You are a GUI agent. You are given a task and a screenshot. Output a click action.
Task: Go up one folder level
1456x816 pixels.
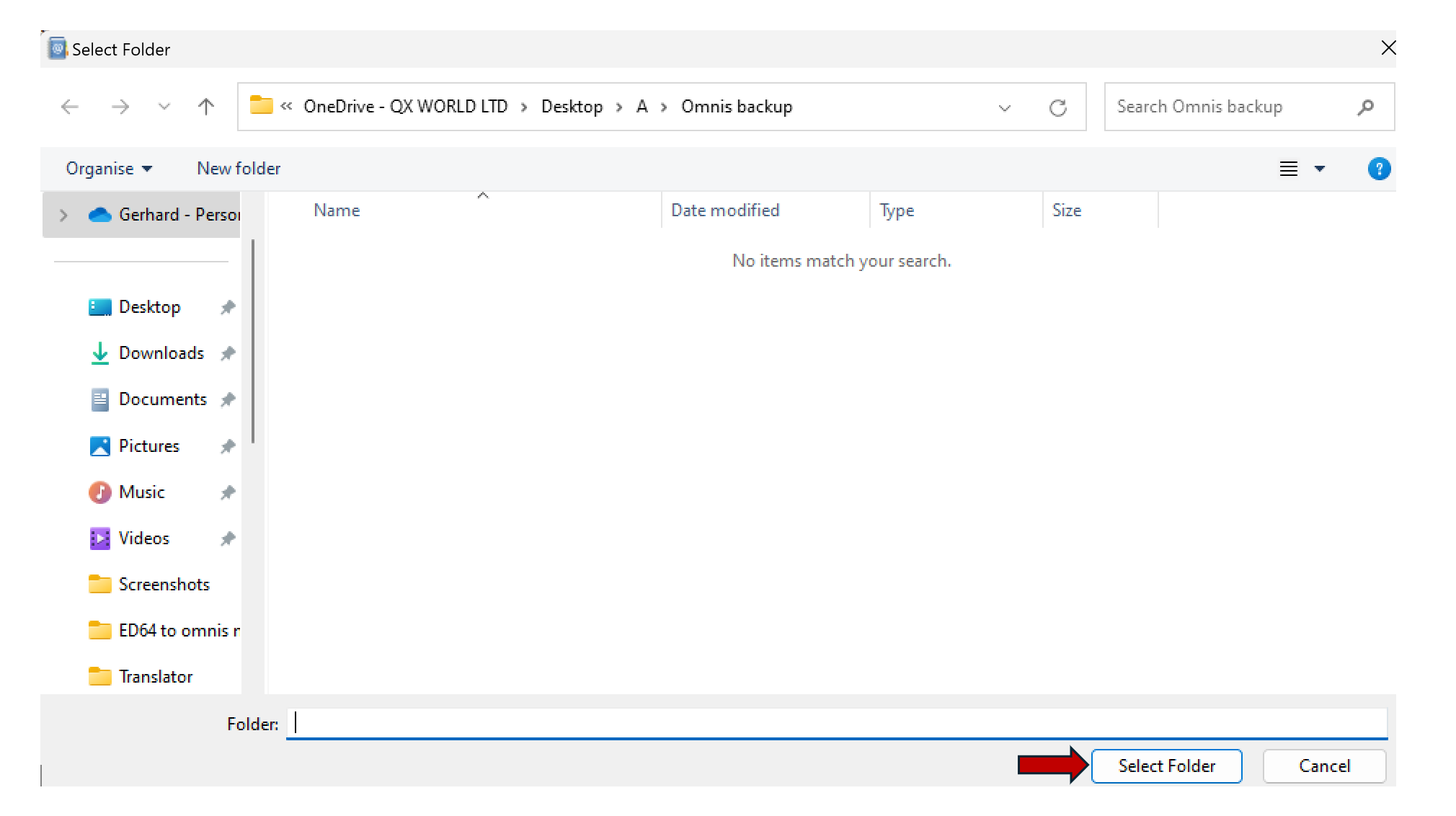pos(206,107)
